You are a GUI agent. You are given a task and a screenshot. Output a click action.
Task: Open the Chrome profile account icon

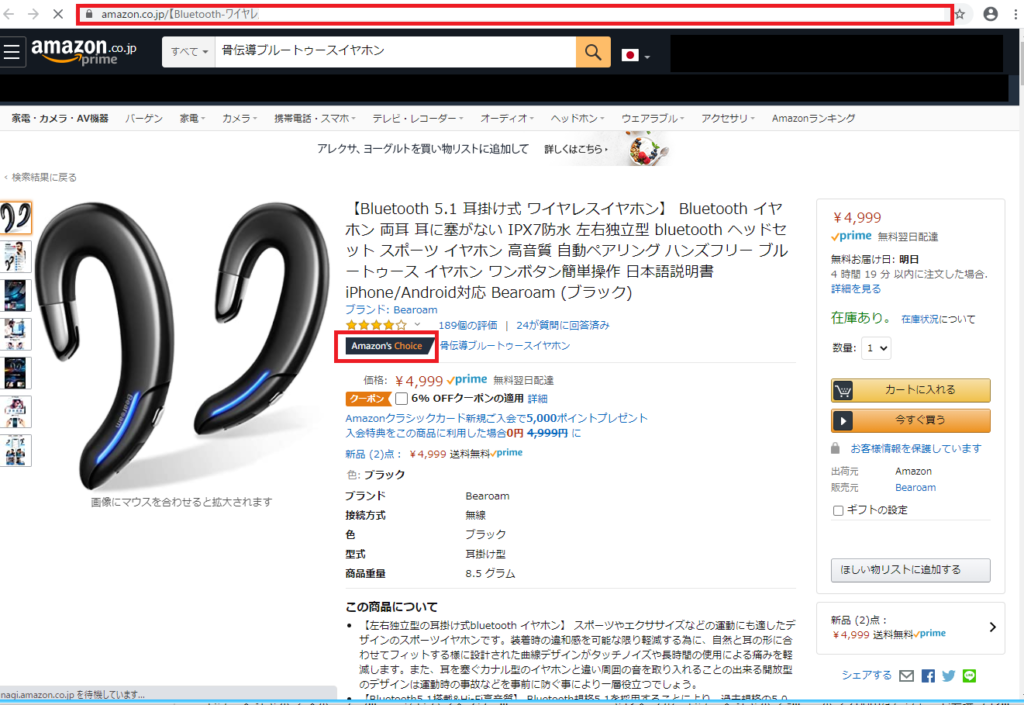991,14
